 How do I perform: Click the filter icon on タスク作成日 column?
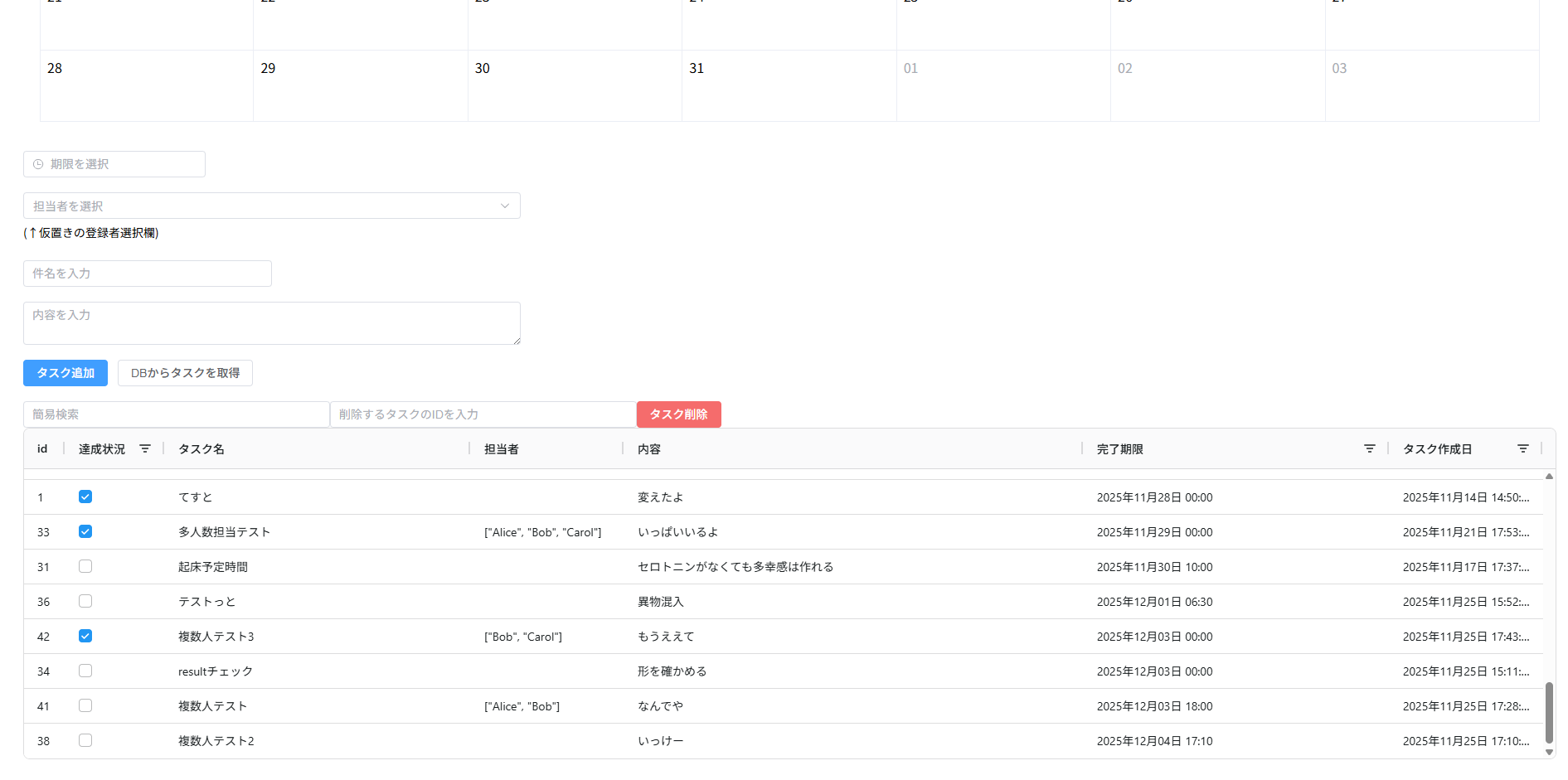[1523, 448]
